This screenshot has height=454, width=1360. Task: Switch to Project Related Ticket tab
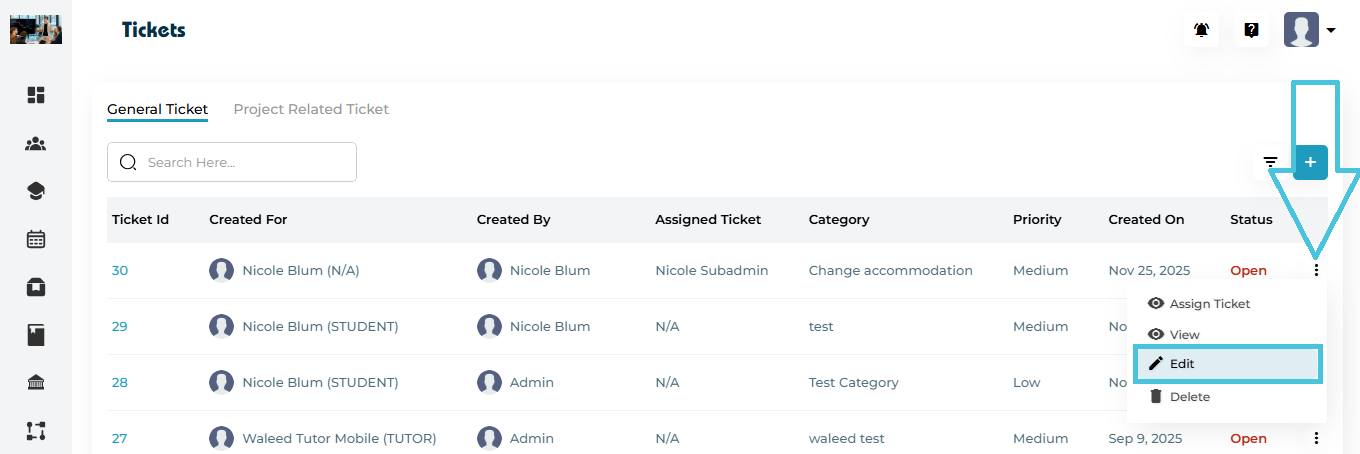311,109
